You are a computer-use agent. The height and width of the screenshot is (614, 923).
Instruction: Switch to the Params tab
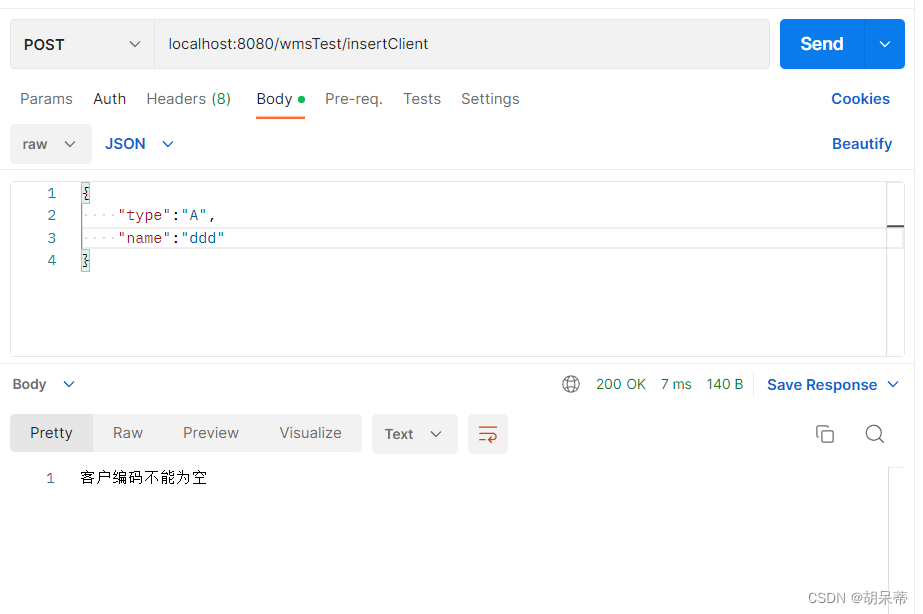(46, 99)
